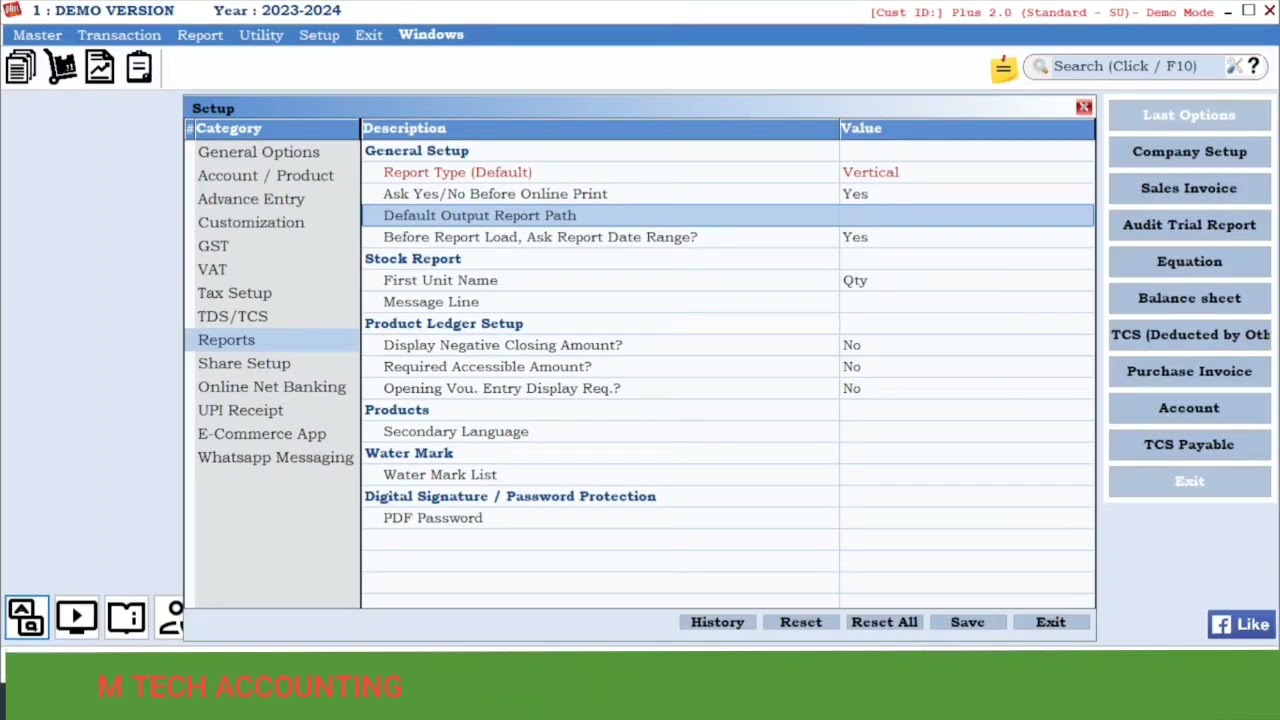Screen dimensions: 1280x720
Task: Click the hand-truck stock icon
Action: [61, 67]
